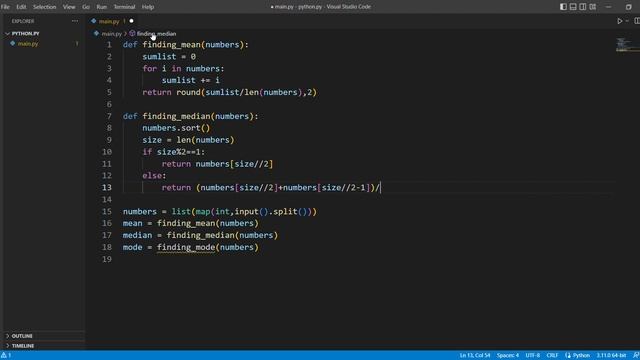The height and width of the screenshot is (360, 640).
Task: Open the Run menu
Action: (102, 7)
